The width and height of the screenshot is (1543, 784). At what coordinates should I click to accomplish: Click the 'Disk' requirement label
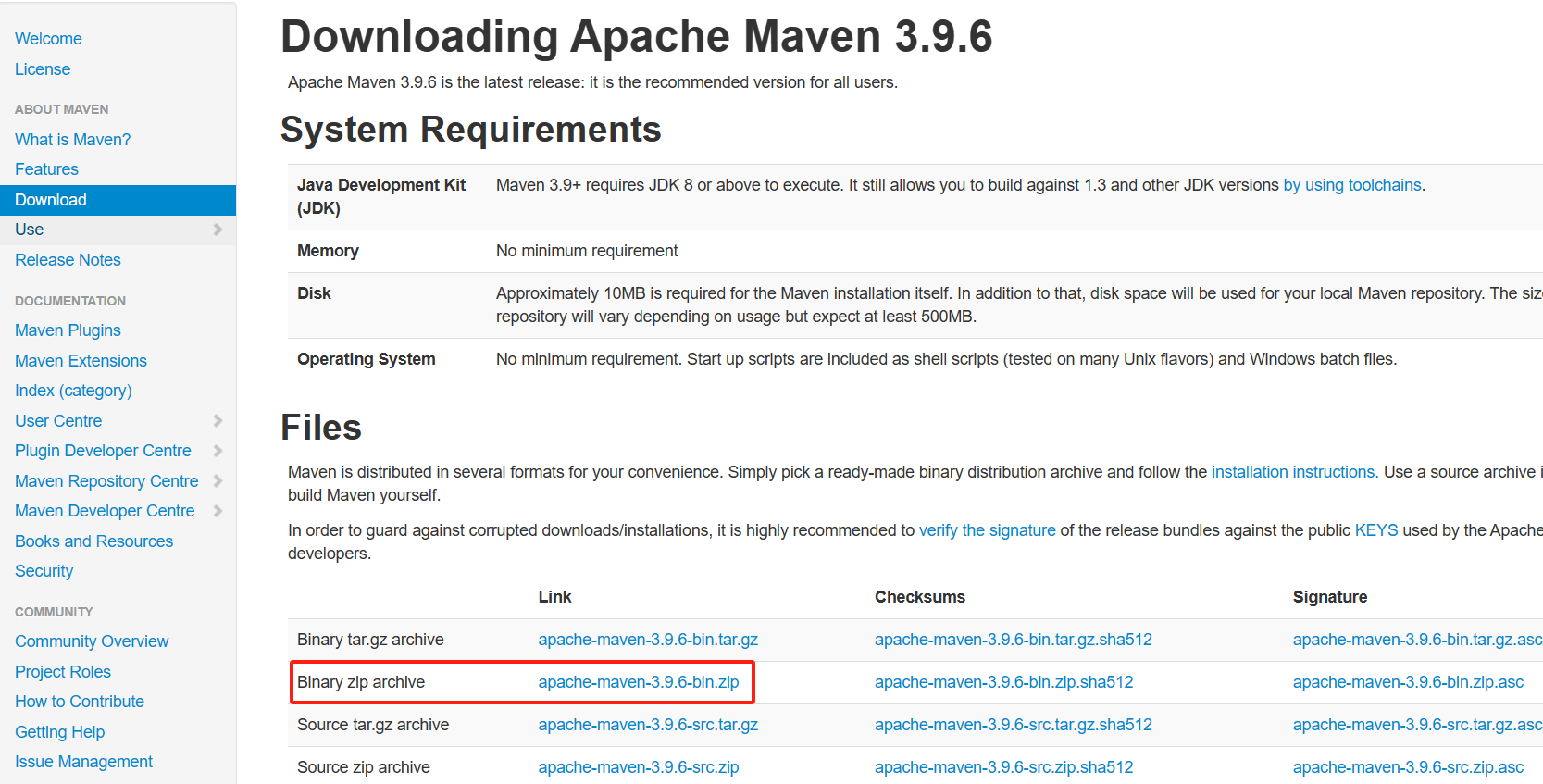[314, 293]
